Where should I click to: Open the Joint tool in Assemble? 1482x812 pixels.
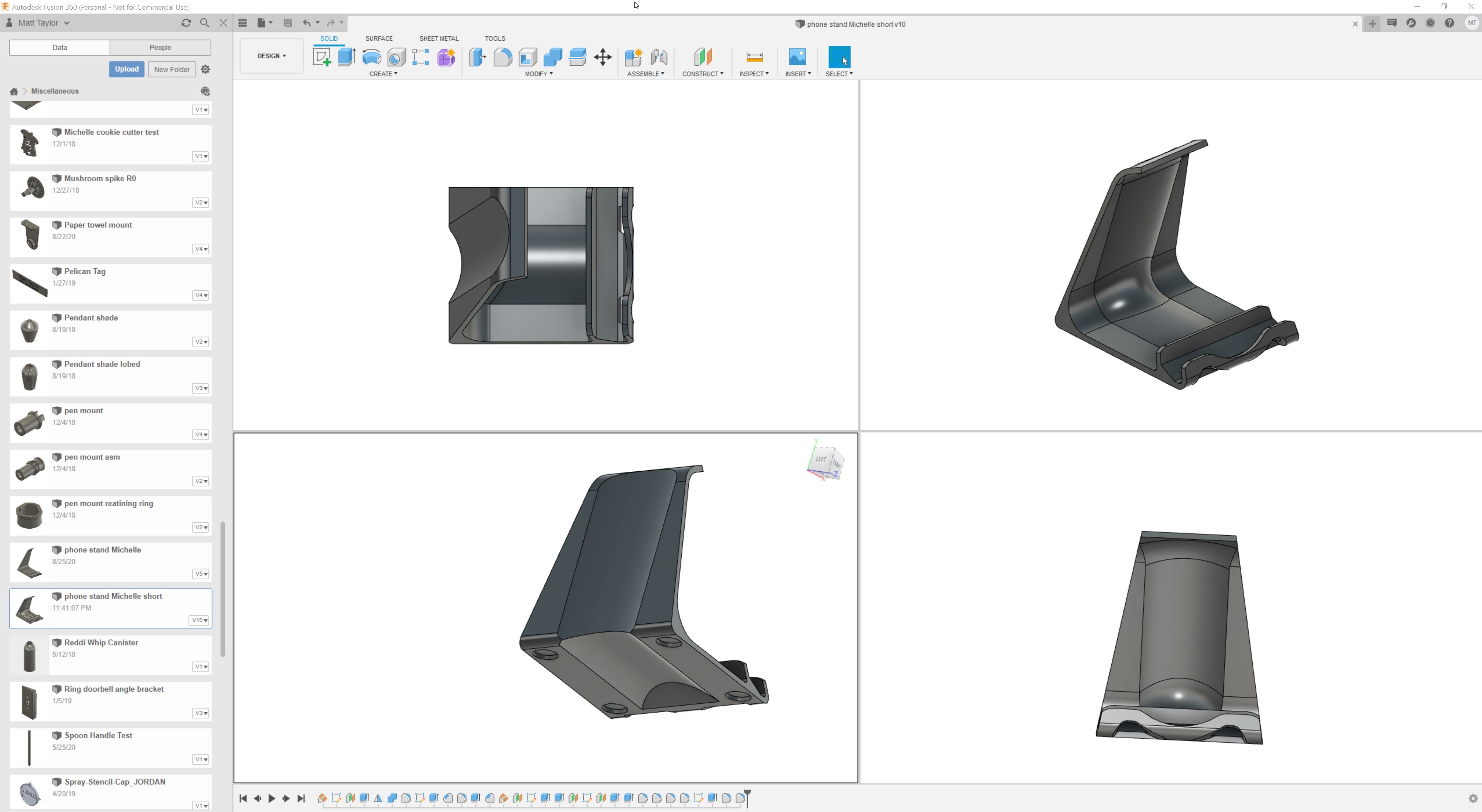pyautogui.click(x=659, y=57)
